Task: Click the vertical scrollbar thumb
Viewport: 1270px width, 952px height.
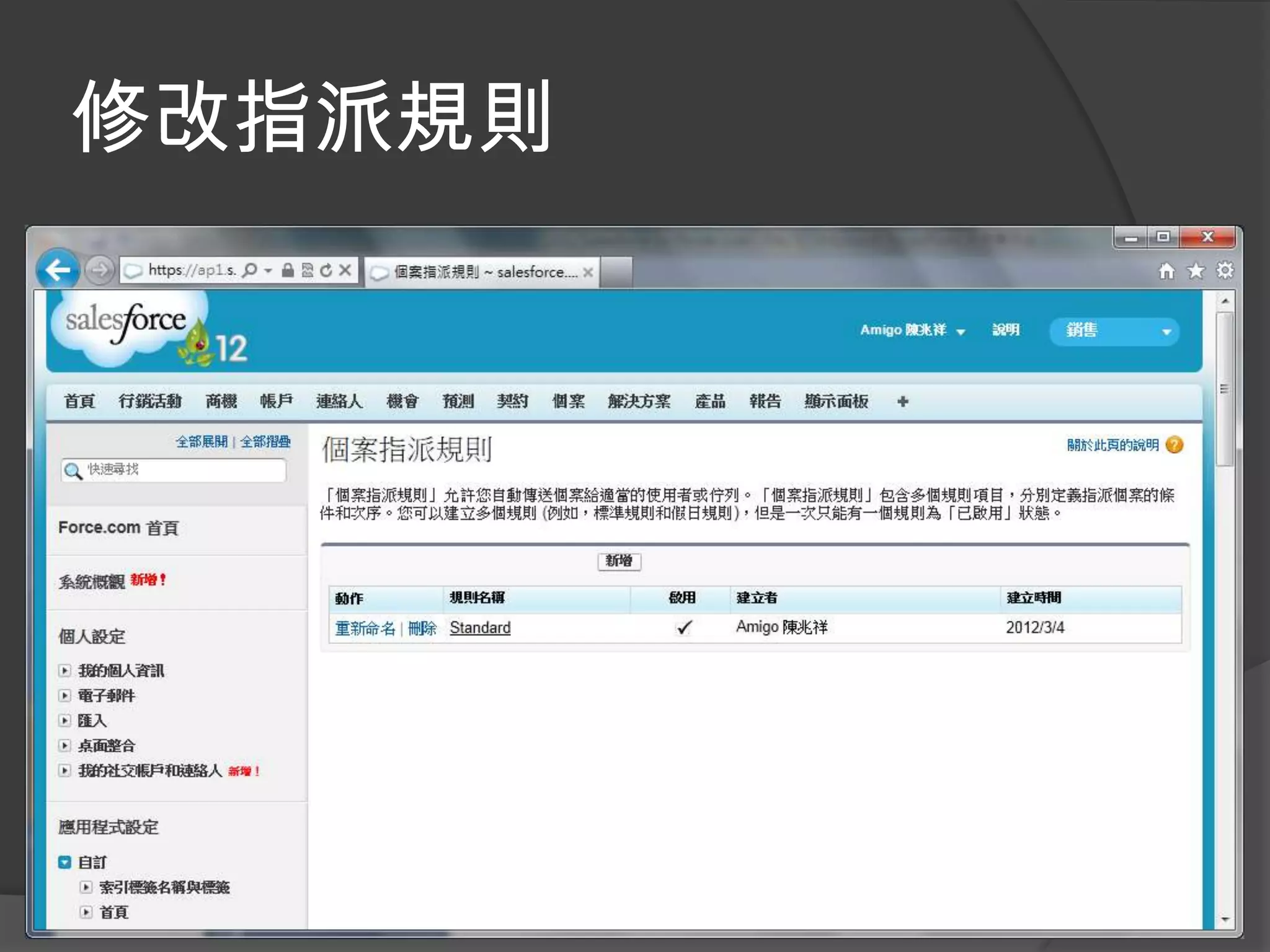Action: 1224,389
